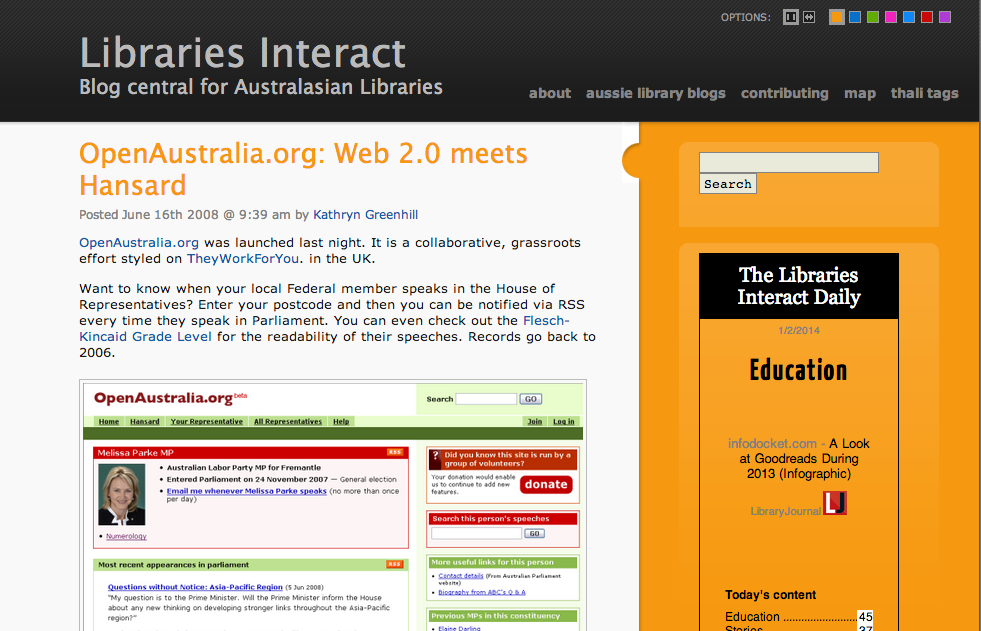This screenshot has height=631, width=981.
Task: Switch theme to dark blue color swatch
Action: click(855, 18)
